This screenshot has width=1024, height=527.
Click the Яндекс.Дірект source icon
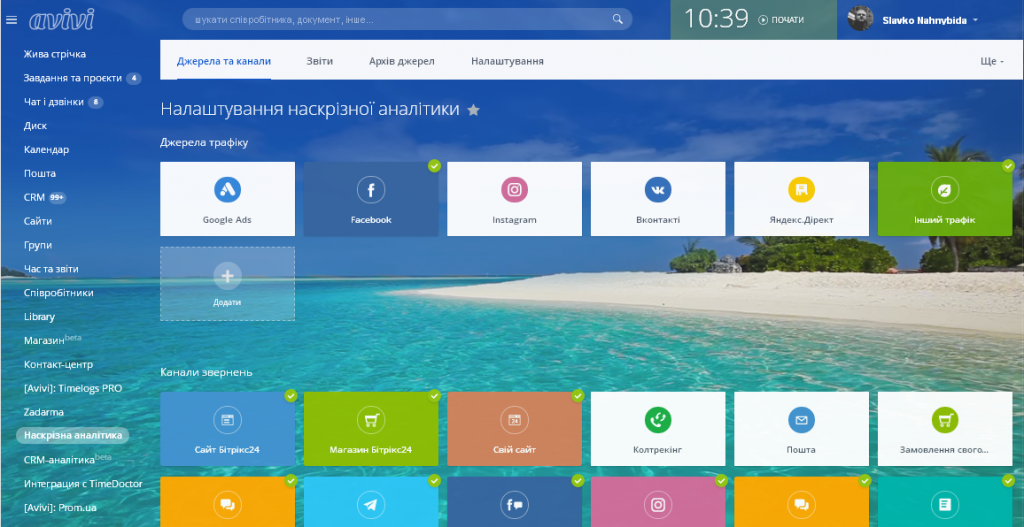[x=801, y=189]
